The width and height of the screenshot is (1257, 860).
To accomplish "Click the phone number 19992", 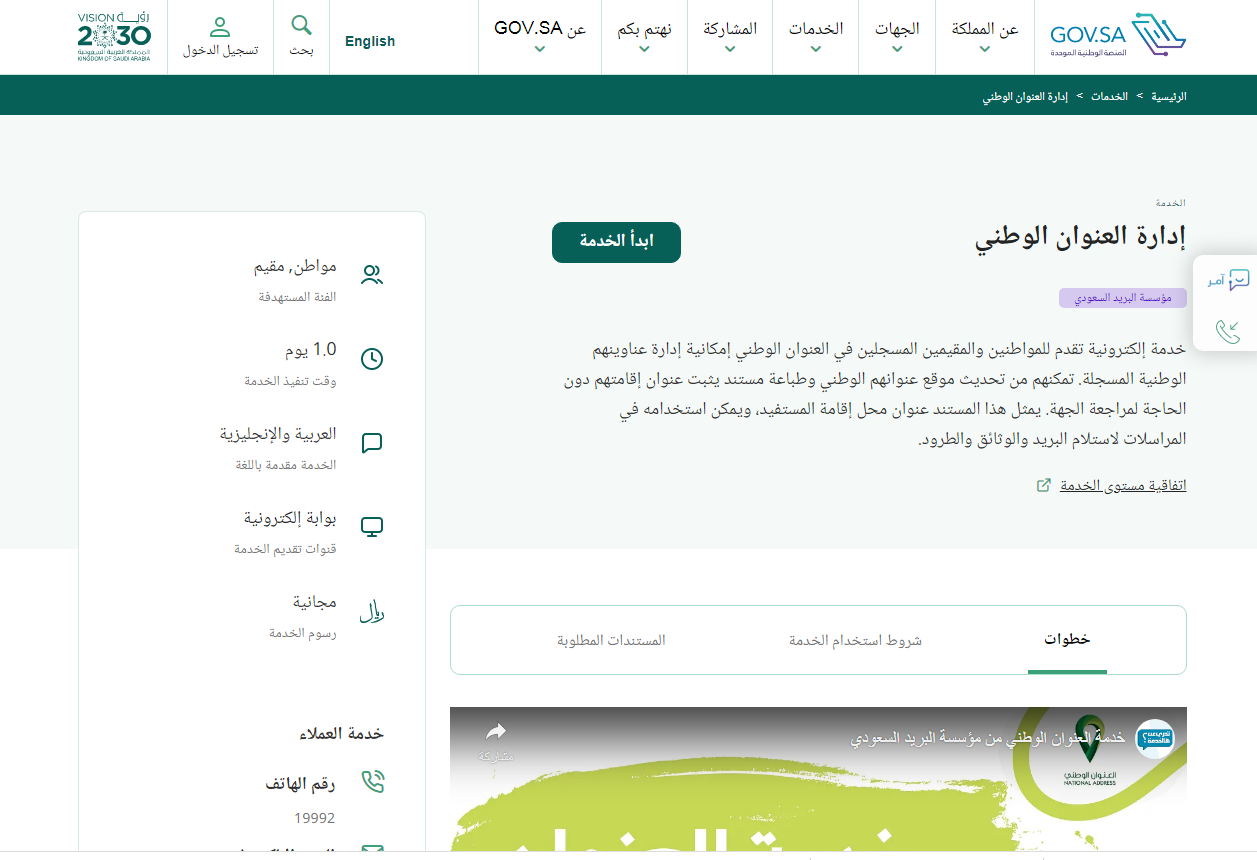I will [314, 818].
